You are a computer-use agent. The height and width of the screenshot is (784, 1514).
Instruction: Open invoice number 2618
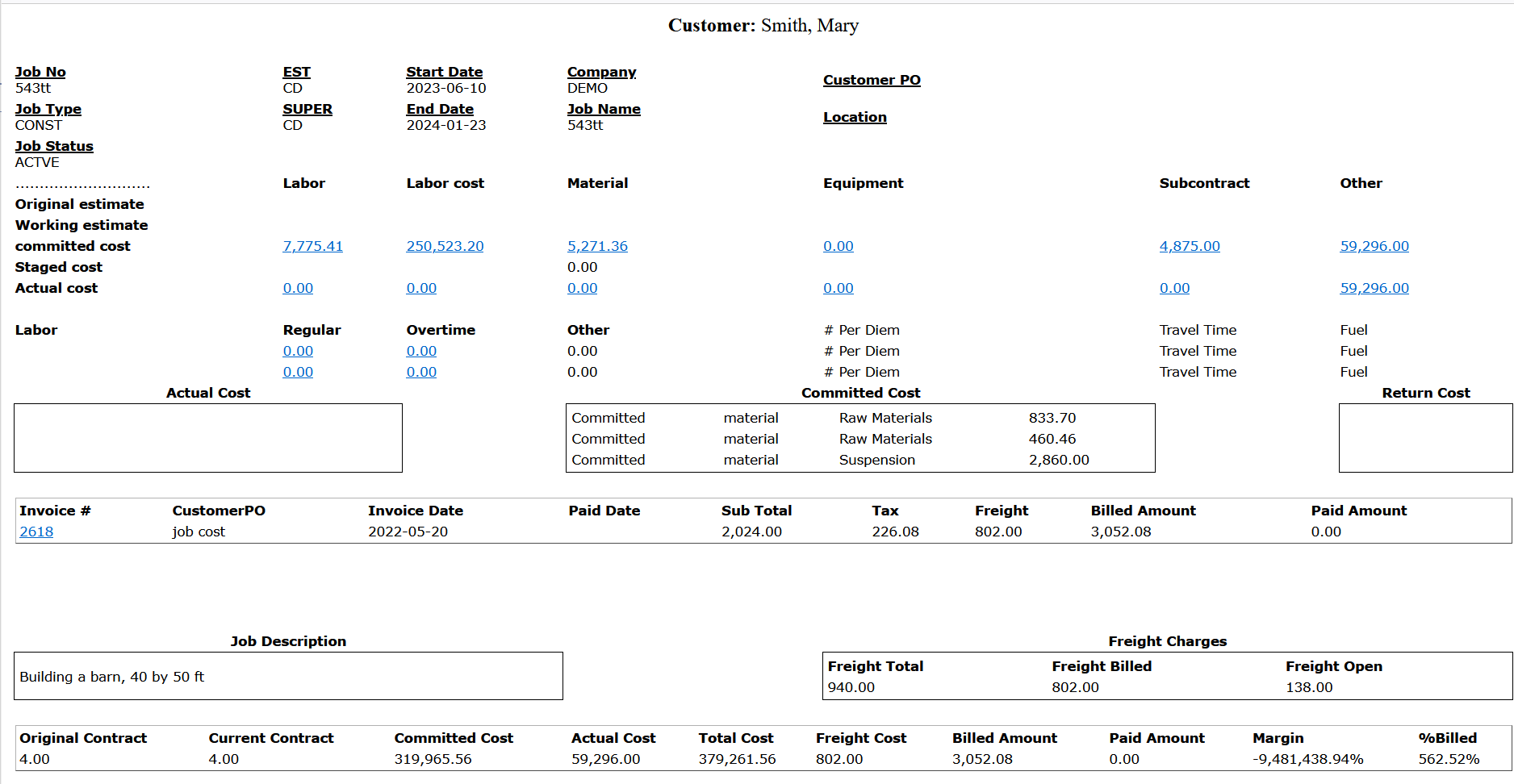click(x=36, y=532)
